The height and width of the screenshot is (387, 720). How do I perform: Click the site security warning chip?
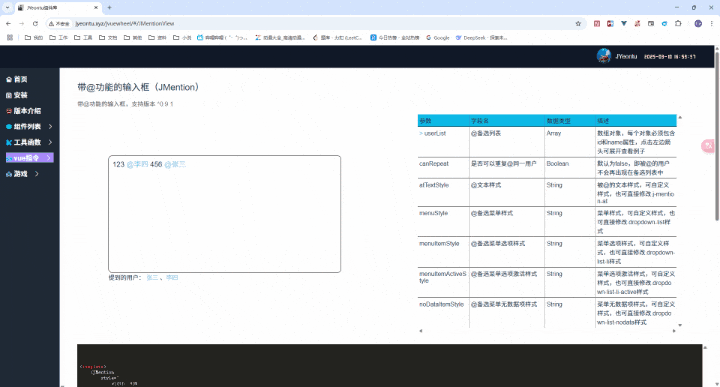(x=60, y=23)
